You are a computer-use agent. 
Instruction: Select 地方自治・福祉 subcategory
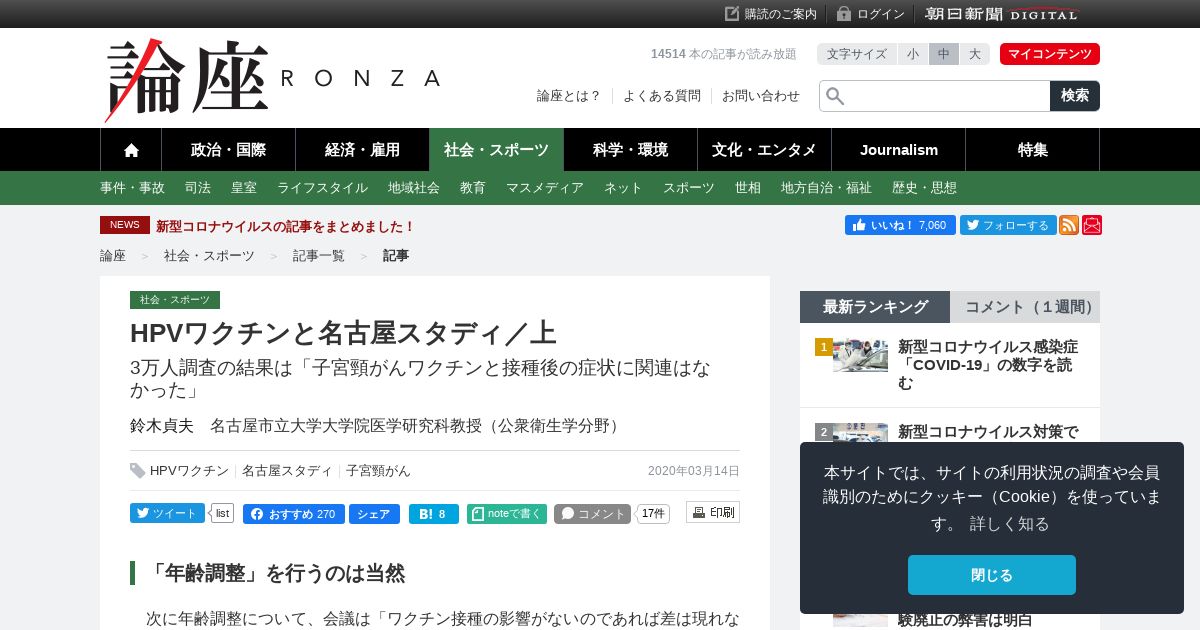[826, 188]
